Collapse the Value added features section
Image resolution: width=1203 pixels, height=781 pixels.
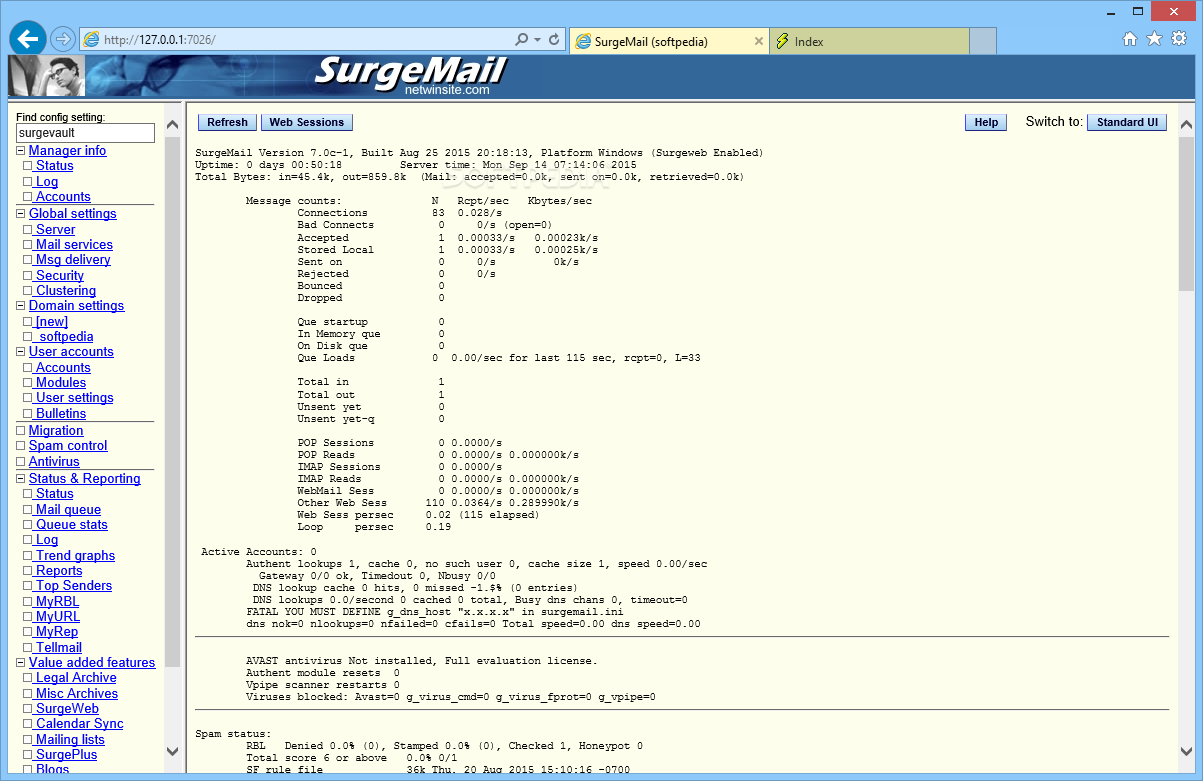click(x=20, y=663)
